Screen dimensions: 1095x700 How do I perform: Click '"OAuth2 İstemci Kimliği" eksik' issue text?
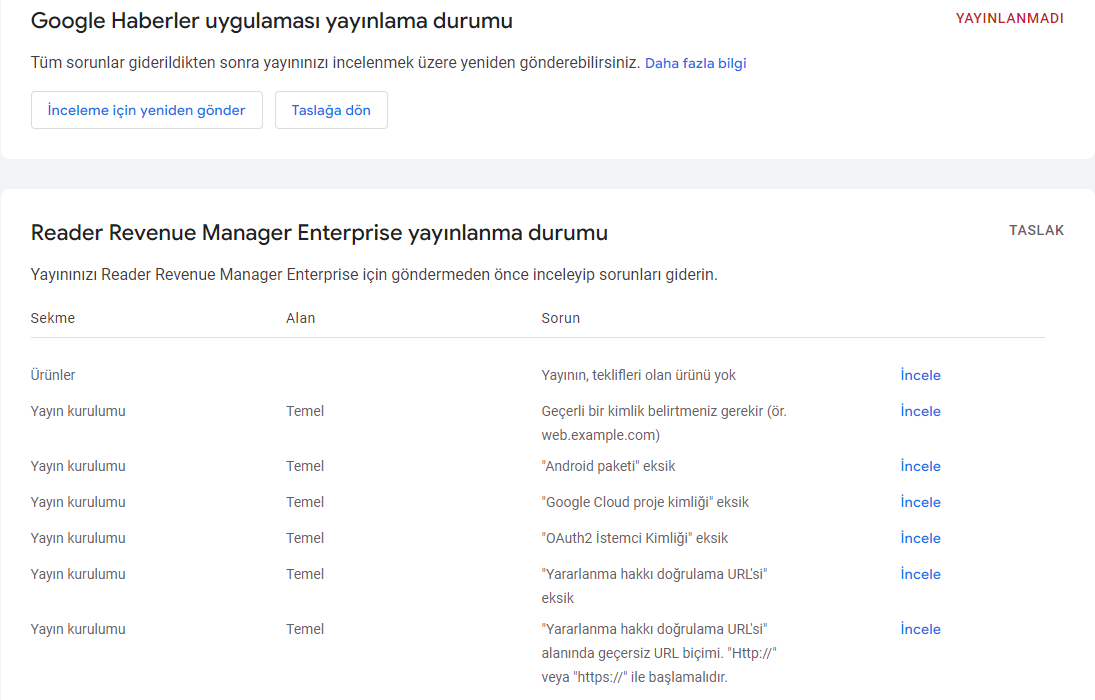coord(634,538)
